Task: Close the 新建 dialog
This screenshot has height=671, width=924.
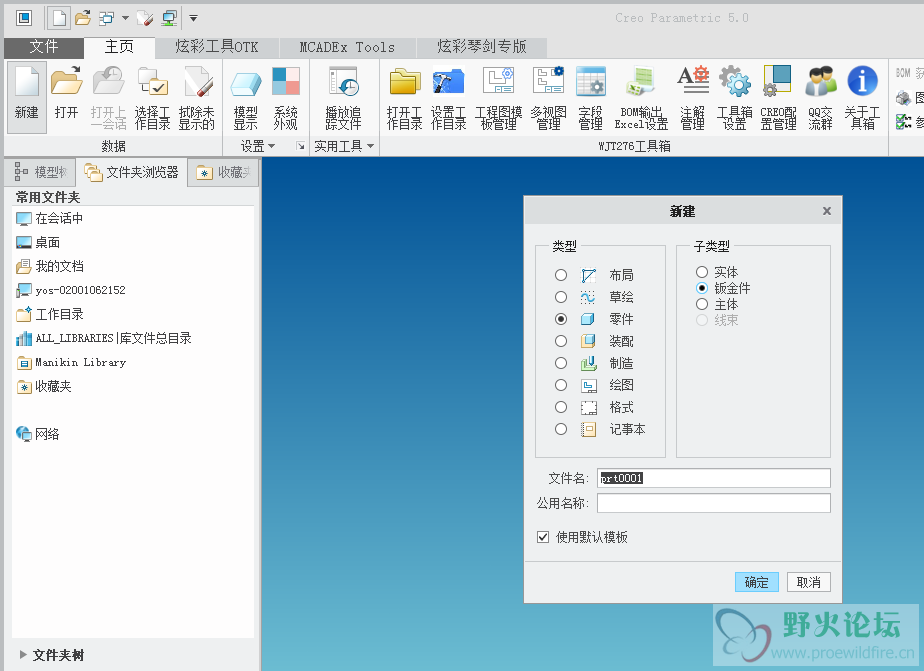Action: coord(827,211)
